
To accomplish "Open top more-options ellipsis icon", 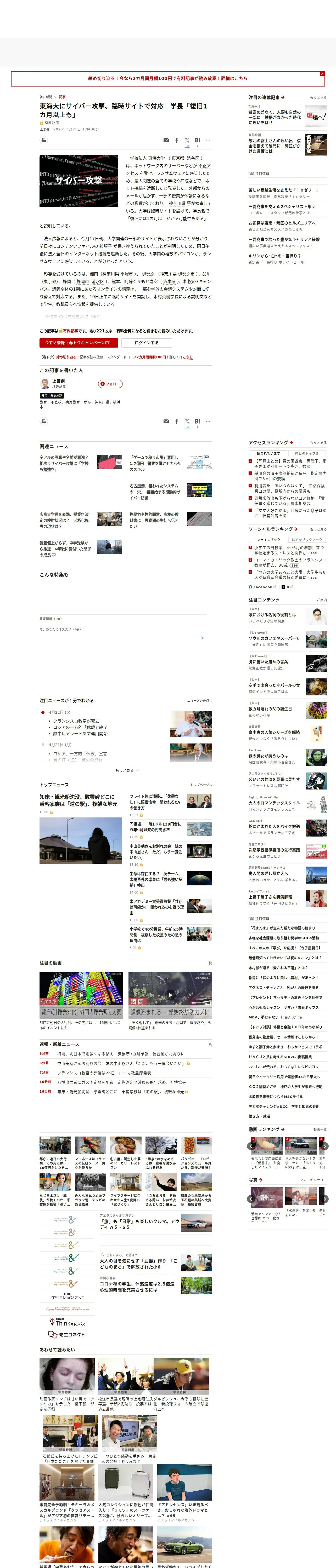I will [208, 141].
